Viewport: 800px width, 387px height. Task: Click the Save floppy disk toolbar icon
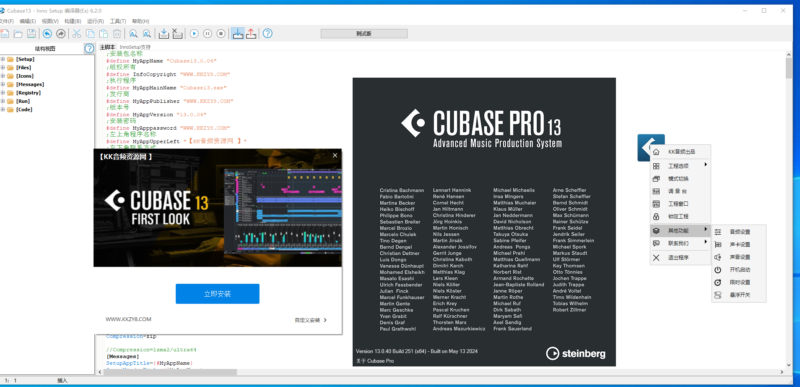click(32, 34)
